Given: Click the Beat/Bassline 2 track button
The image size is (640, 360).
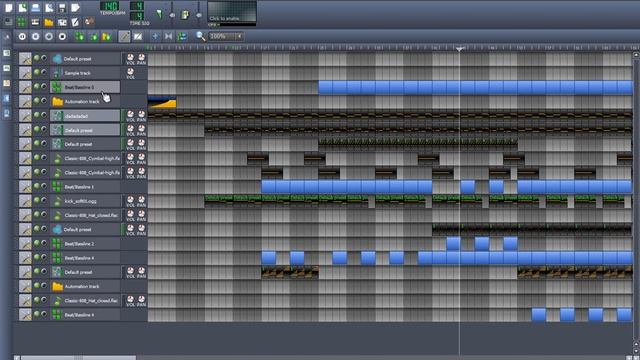Looking at the screenshot, I should tap(85, 244).
